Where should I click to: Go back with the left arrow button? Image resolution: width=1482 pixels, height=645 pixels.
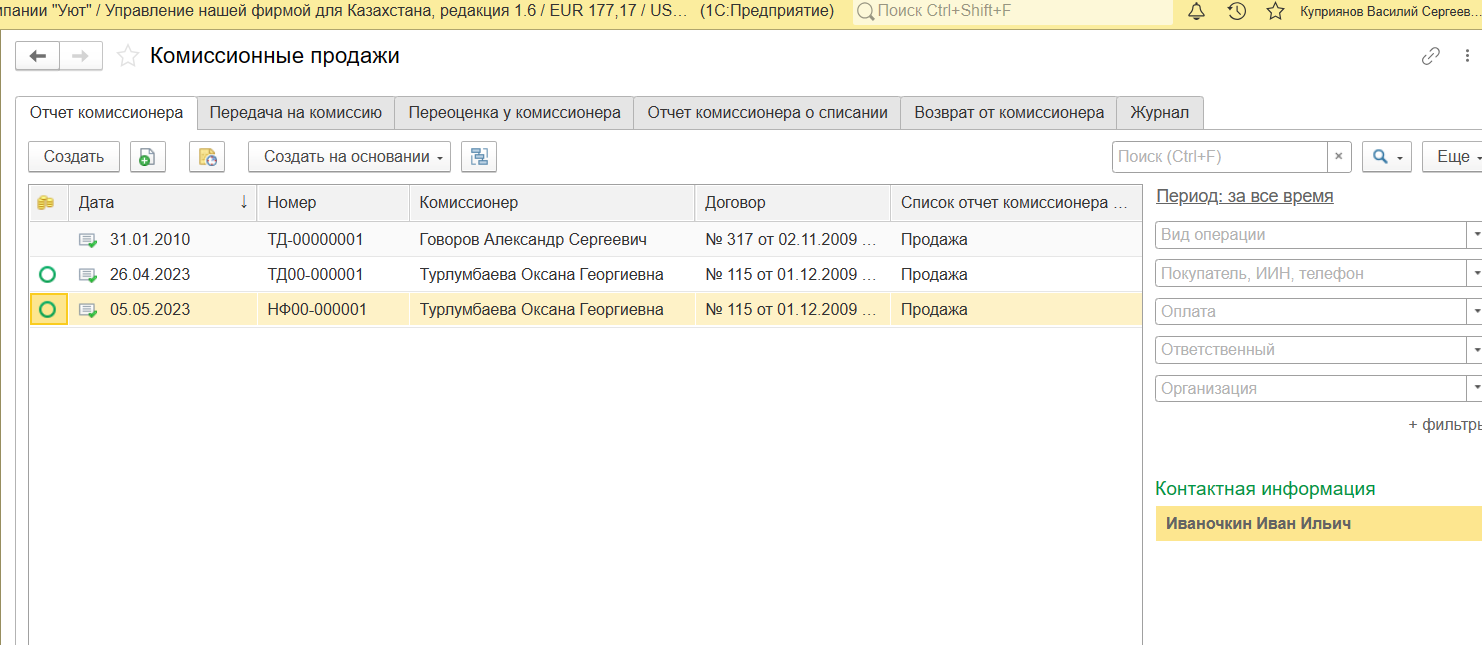pyautogui.click(x=38, y=56)
